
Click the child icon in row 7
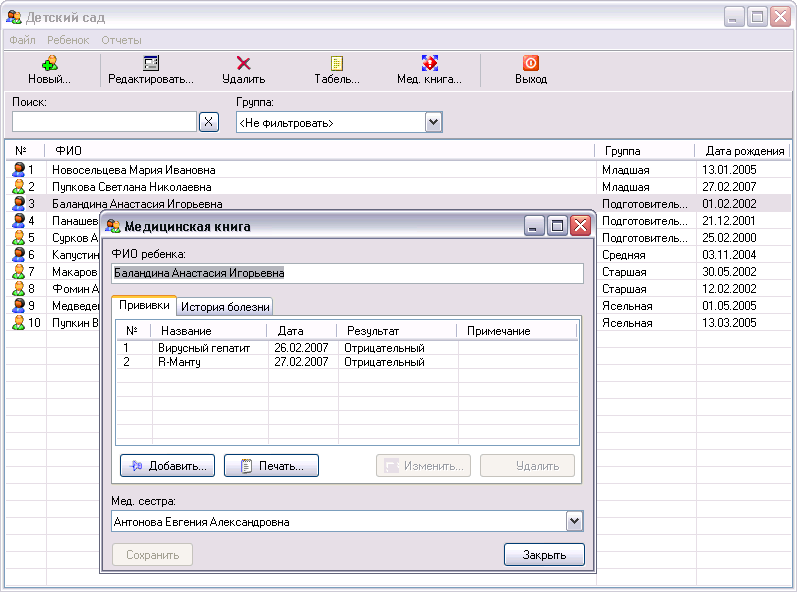pos(19,271)
